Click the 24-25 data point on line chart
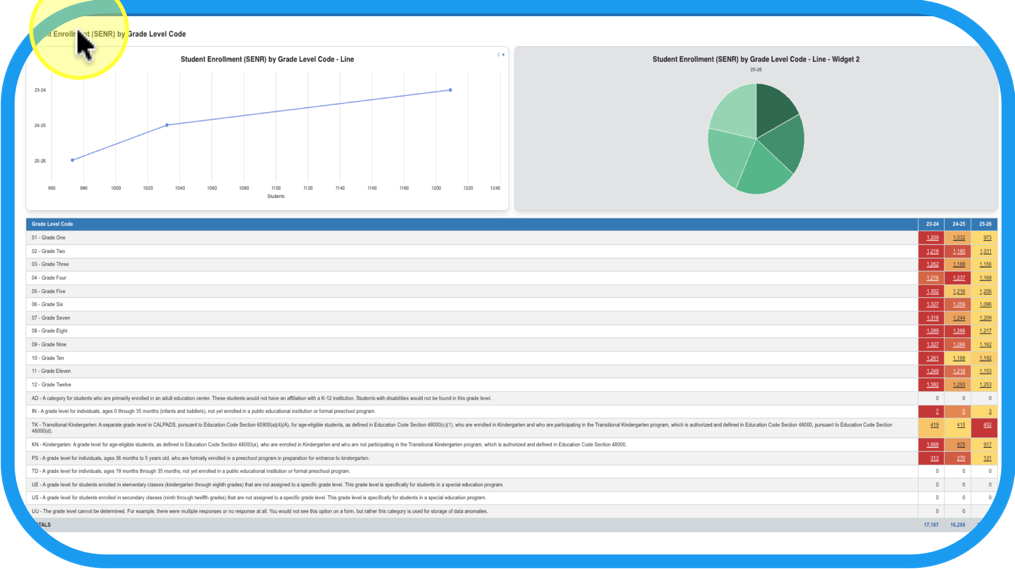This screenshot has height=569, width=1015. pos(167,125)
